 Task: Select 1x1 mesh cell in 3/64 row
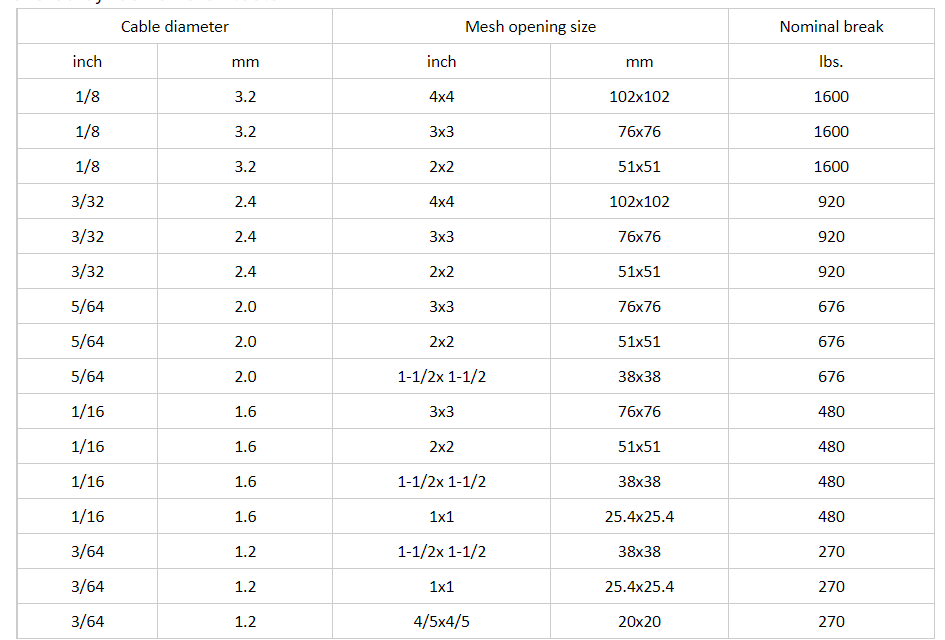(441, 587)
